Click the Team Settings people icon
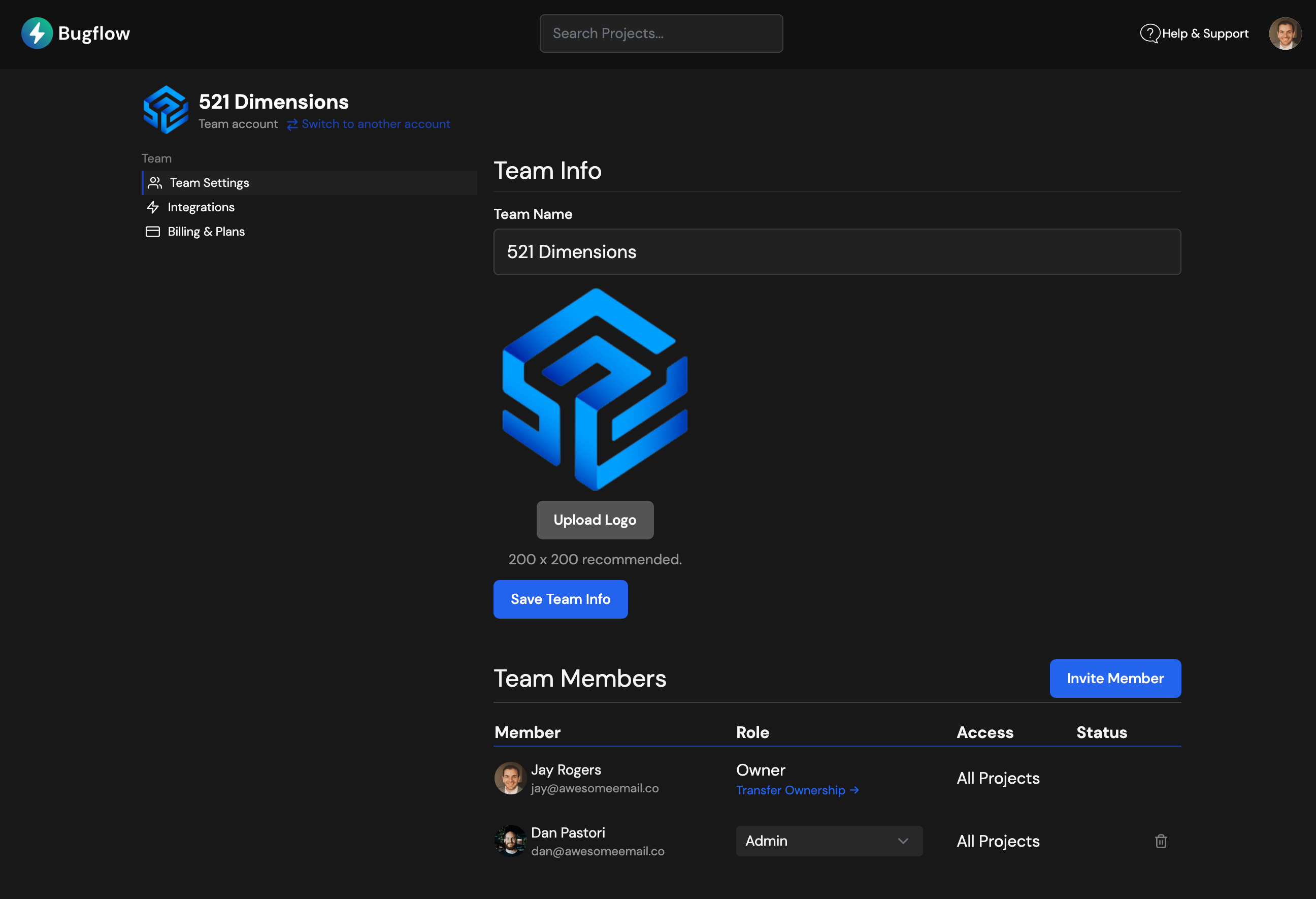The image size is (1316, 899). (155, 183)
